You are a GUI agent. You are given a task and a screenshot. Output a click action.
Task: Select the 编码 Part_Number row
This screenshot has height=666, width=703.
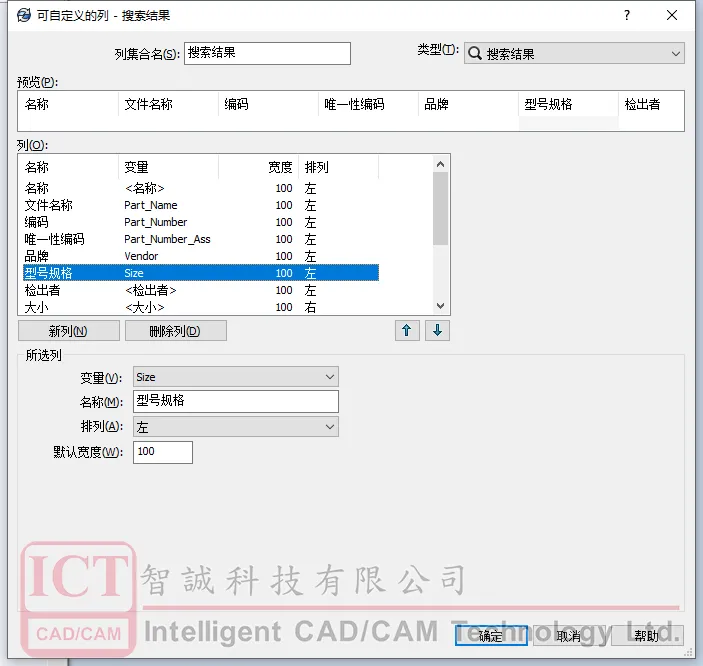pyautogui.click(x=201, y=222)
